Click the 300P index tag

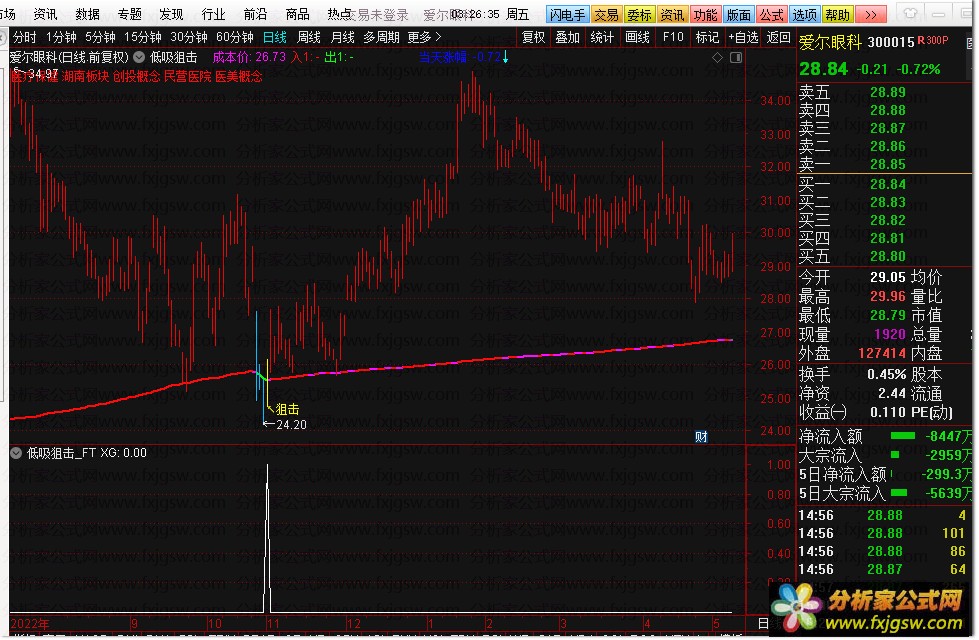point(937,41)
